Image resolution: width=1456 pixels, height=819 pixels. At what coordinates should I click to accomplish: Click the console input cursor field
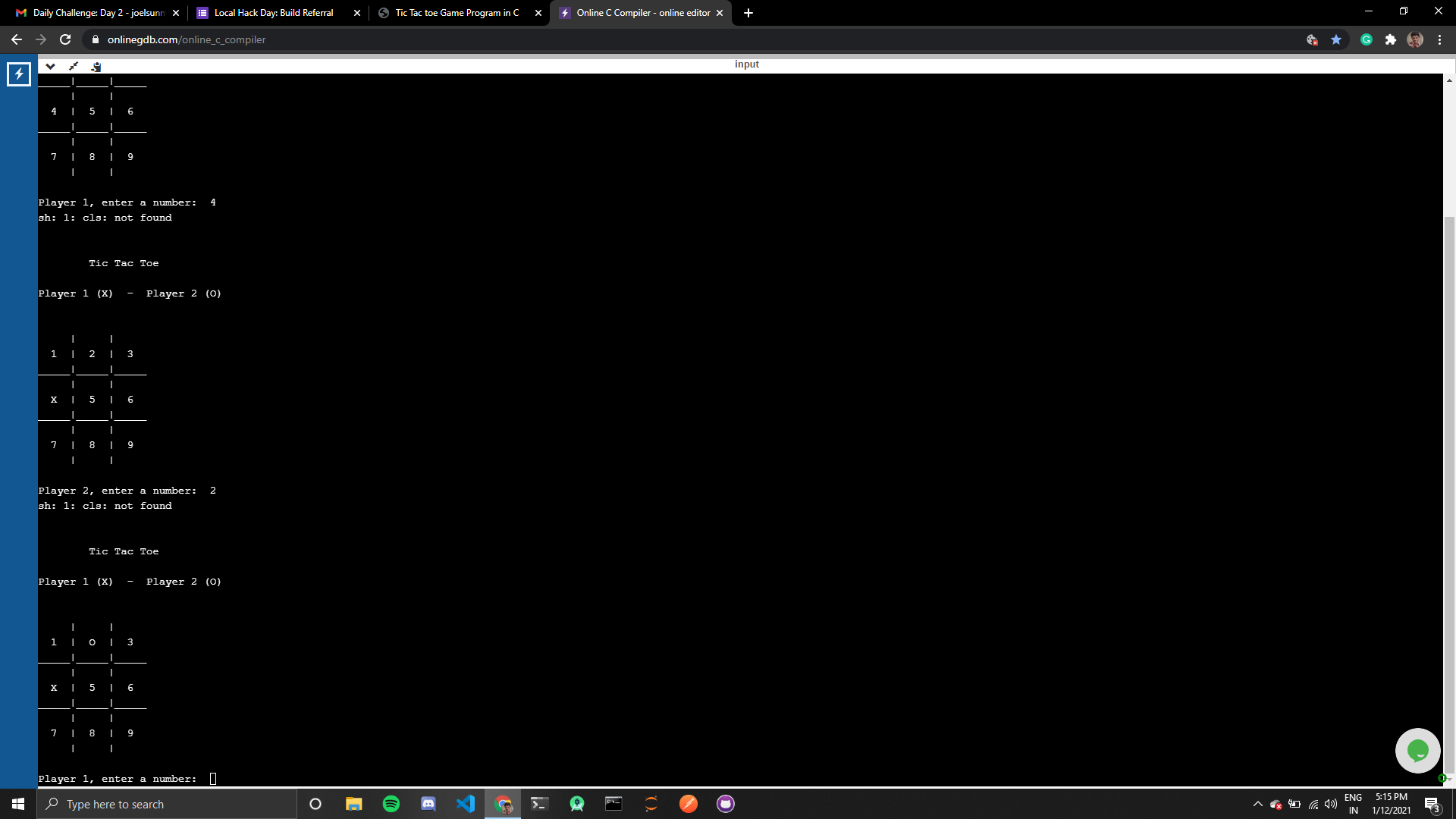[x=213, y=779]
